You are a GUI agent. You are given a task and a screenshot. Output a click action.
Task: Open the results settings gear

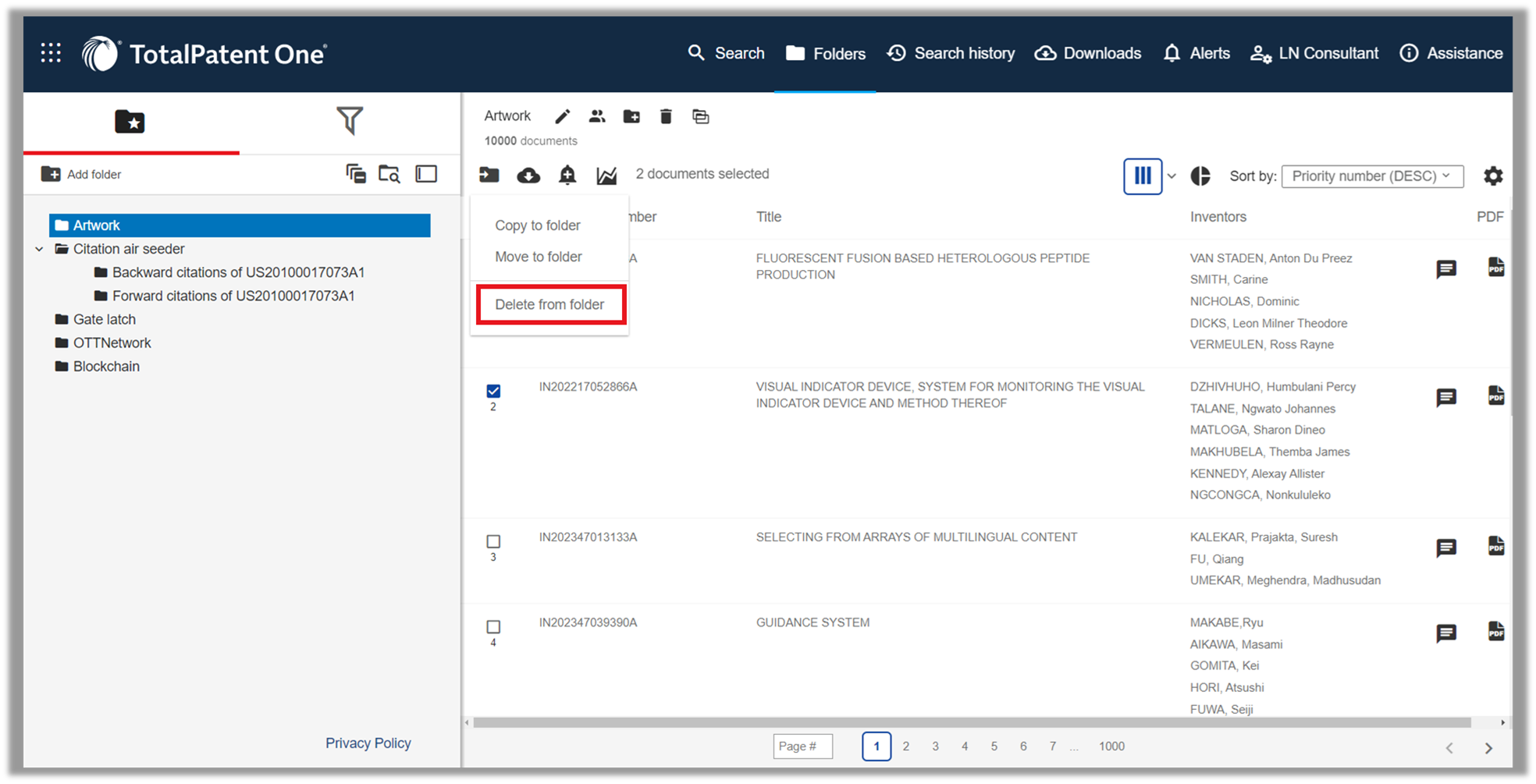pyautogui.click(x=1492, y=176)
